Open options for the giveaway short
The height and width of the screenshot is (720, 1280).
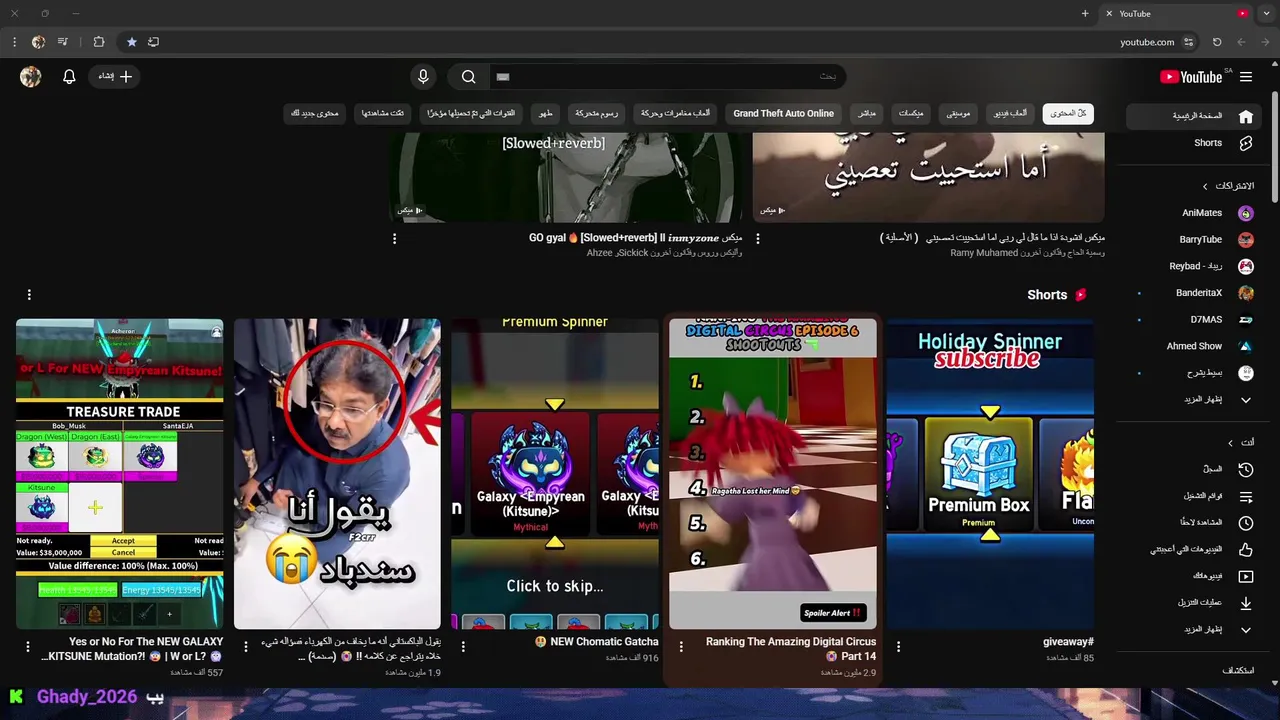898,647
